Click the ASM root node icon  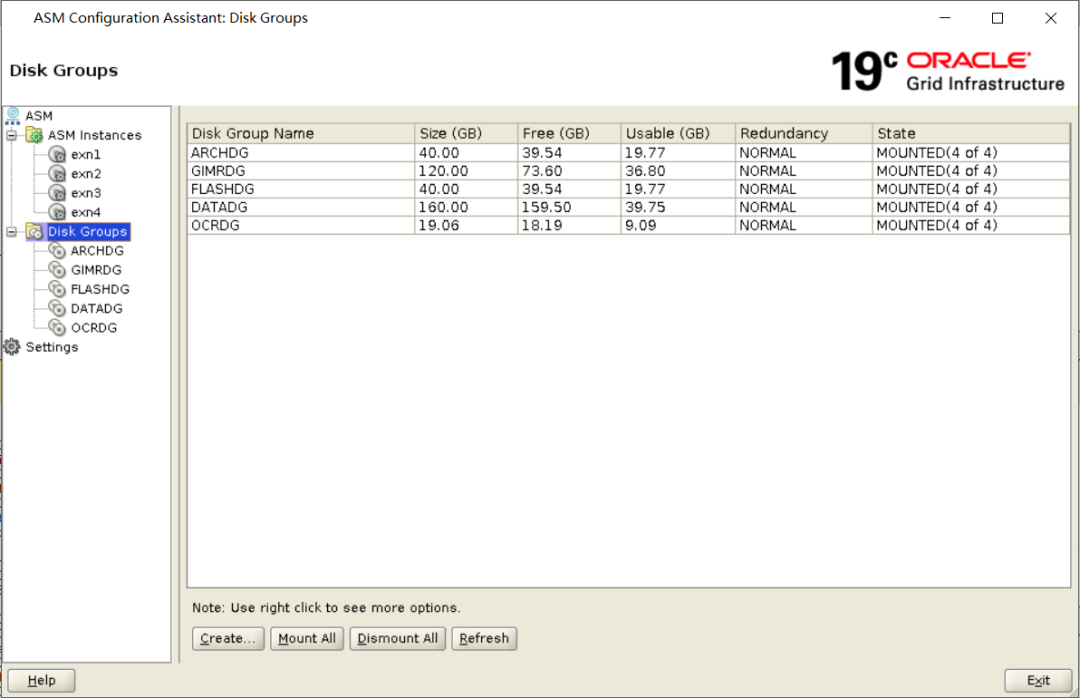coord(12,116)
